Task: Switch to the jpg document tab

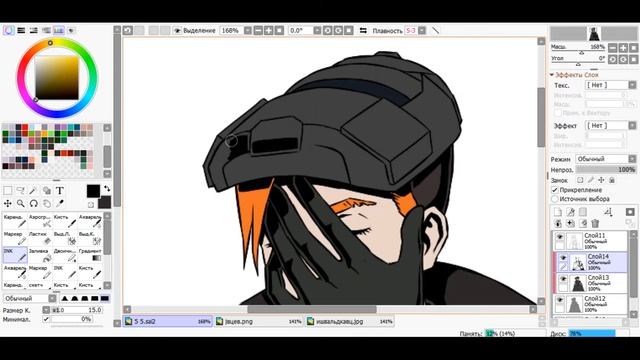Action: tap(350, 321)
